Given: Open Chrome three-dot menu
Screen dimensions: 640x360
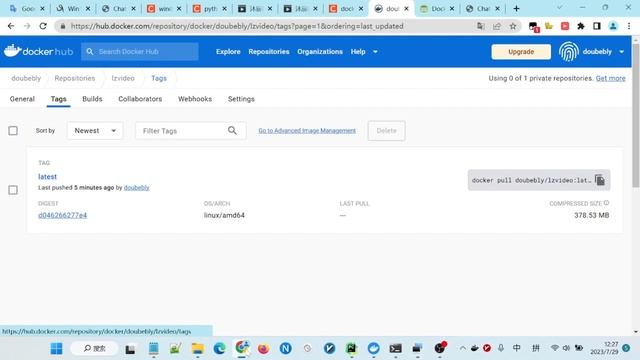Looking at the screenshot, I should [x=629, y=26].
